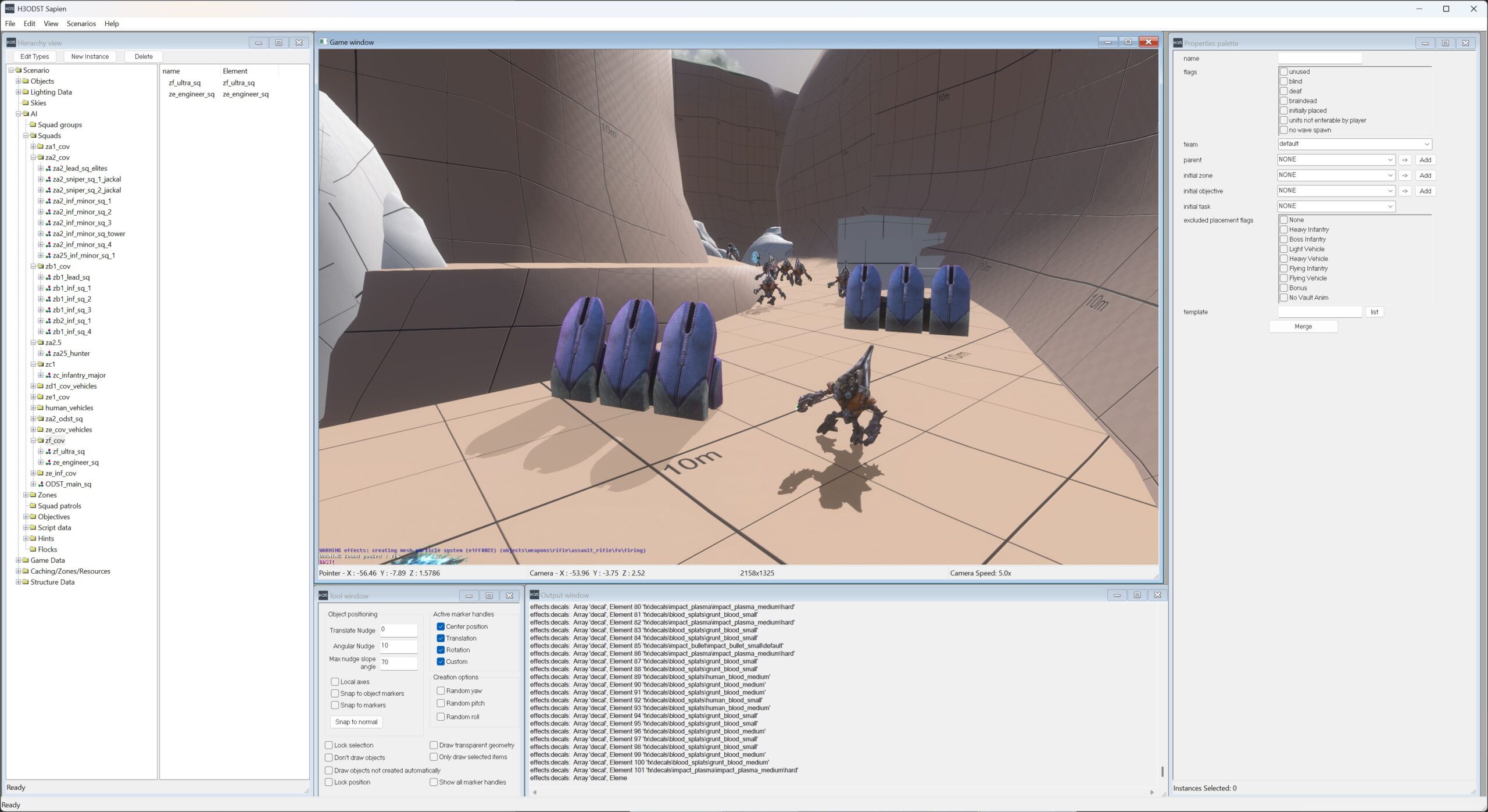Click the New Instance button

coord(90,56)
